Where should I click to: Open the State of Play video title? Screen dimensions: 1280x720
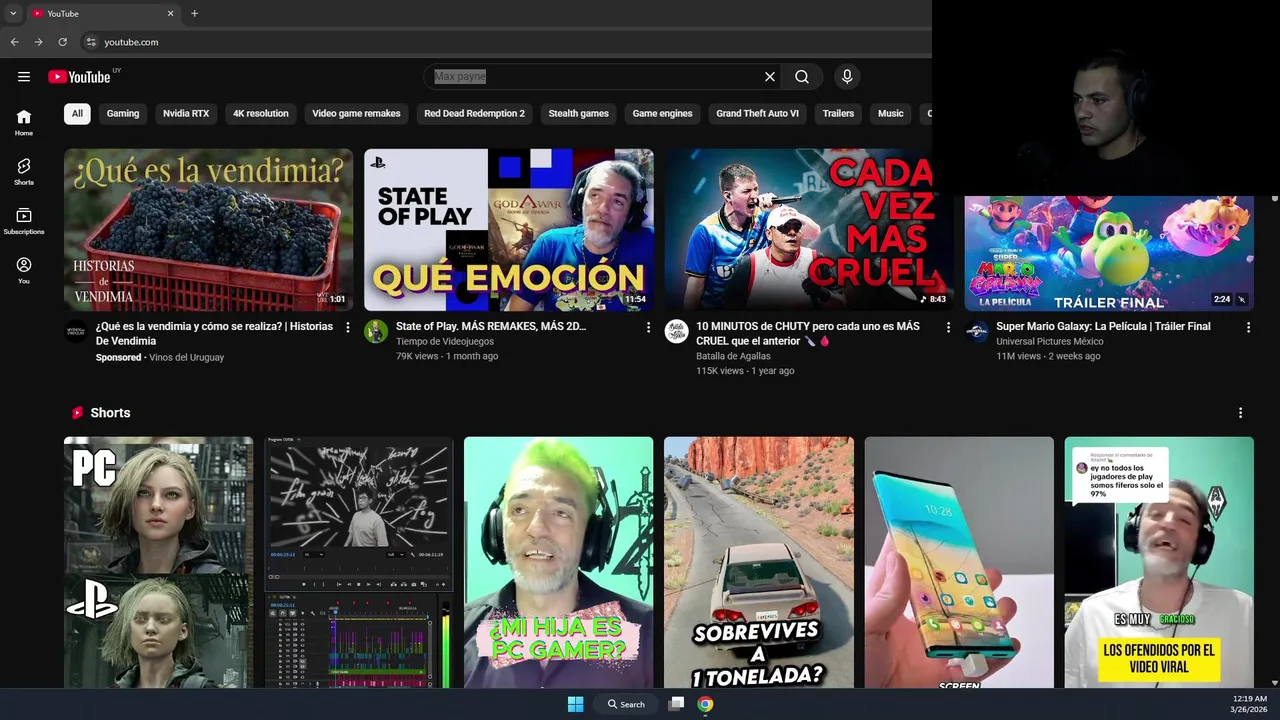point(491,326)
